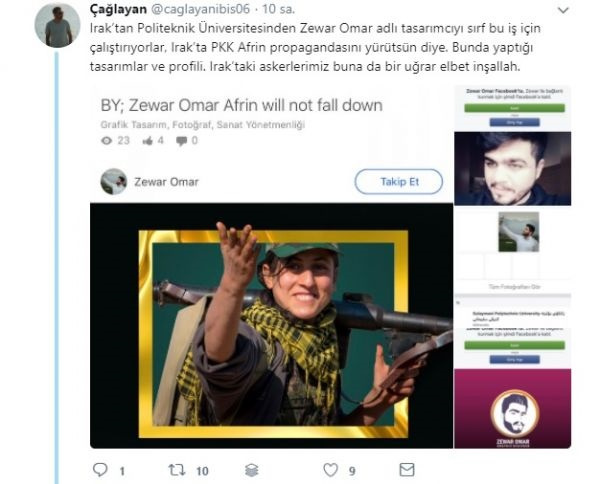Click green Facebook signup button at top

[514, 108]
